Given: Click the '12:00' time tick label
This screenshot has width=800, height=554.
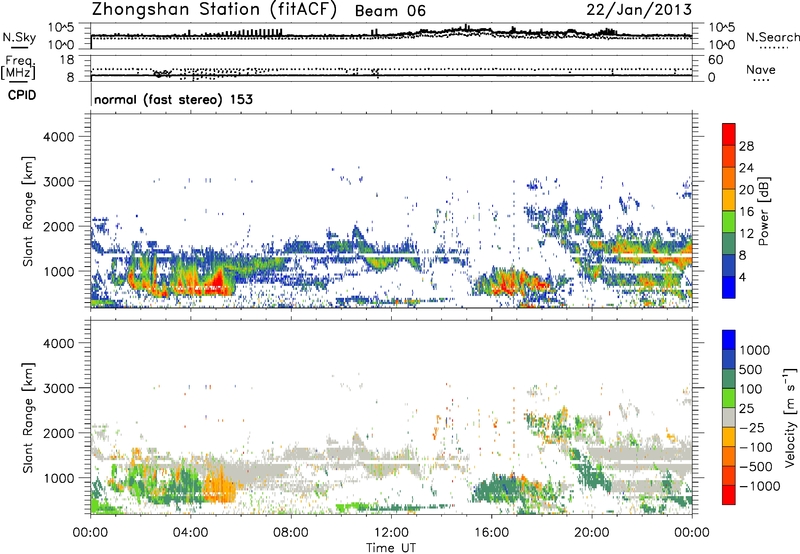Looking at the screenshot, I should 391,533.
